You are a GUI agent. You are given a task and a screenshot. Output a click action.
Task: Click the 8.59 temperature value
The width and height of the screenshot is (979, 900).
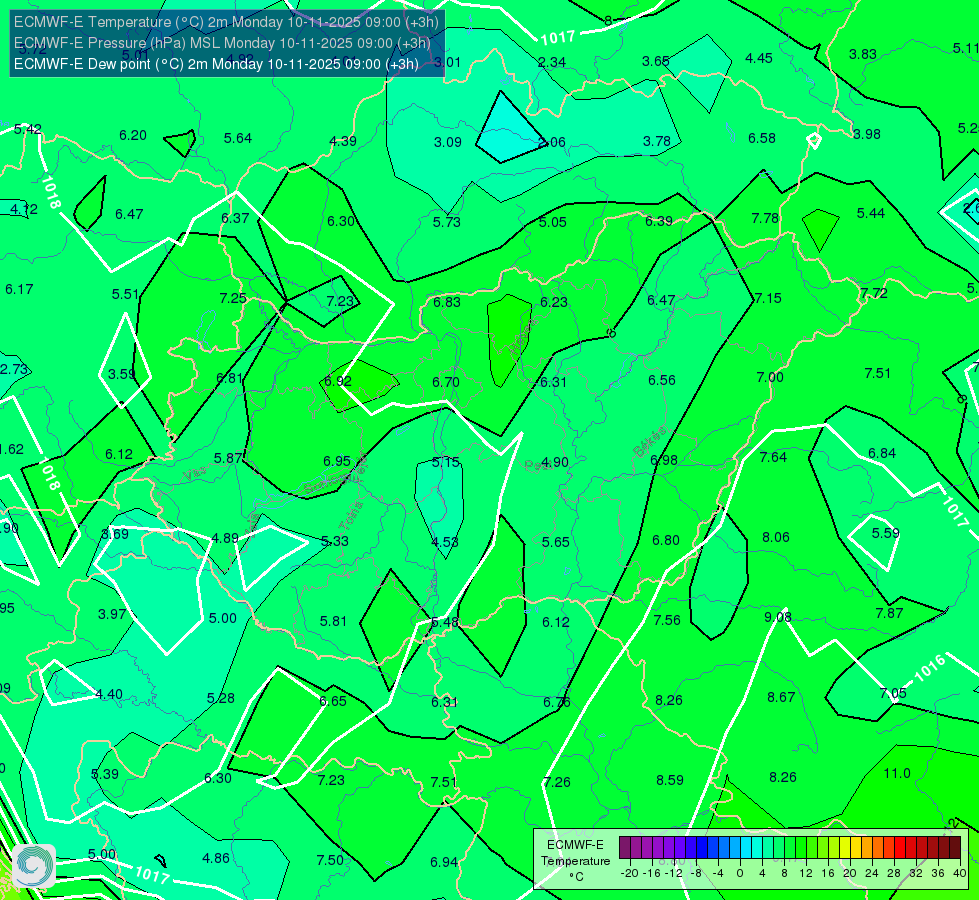point(670,780)
